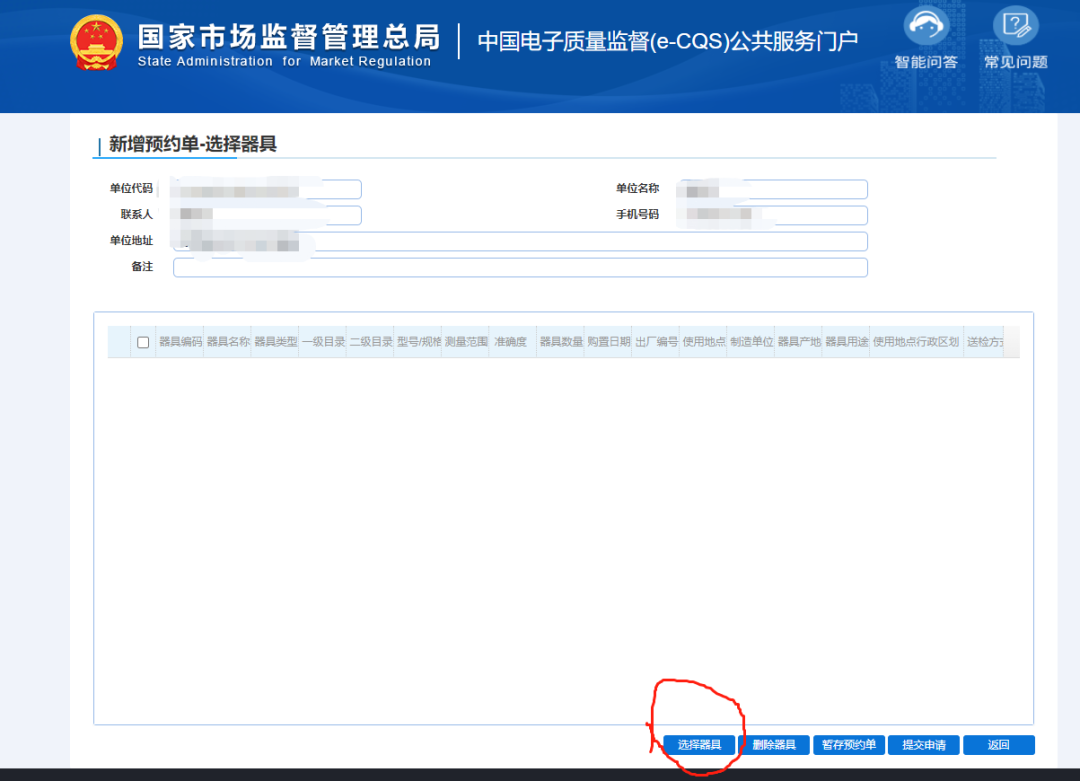Click inside the 备注 input field
The width and height of the screenshot is (1080, 781).
point(520,267)
